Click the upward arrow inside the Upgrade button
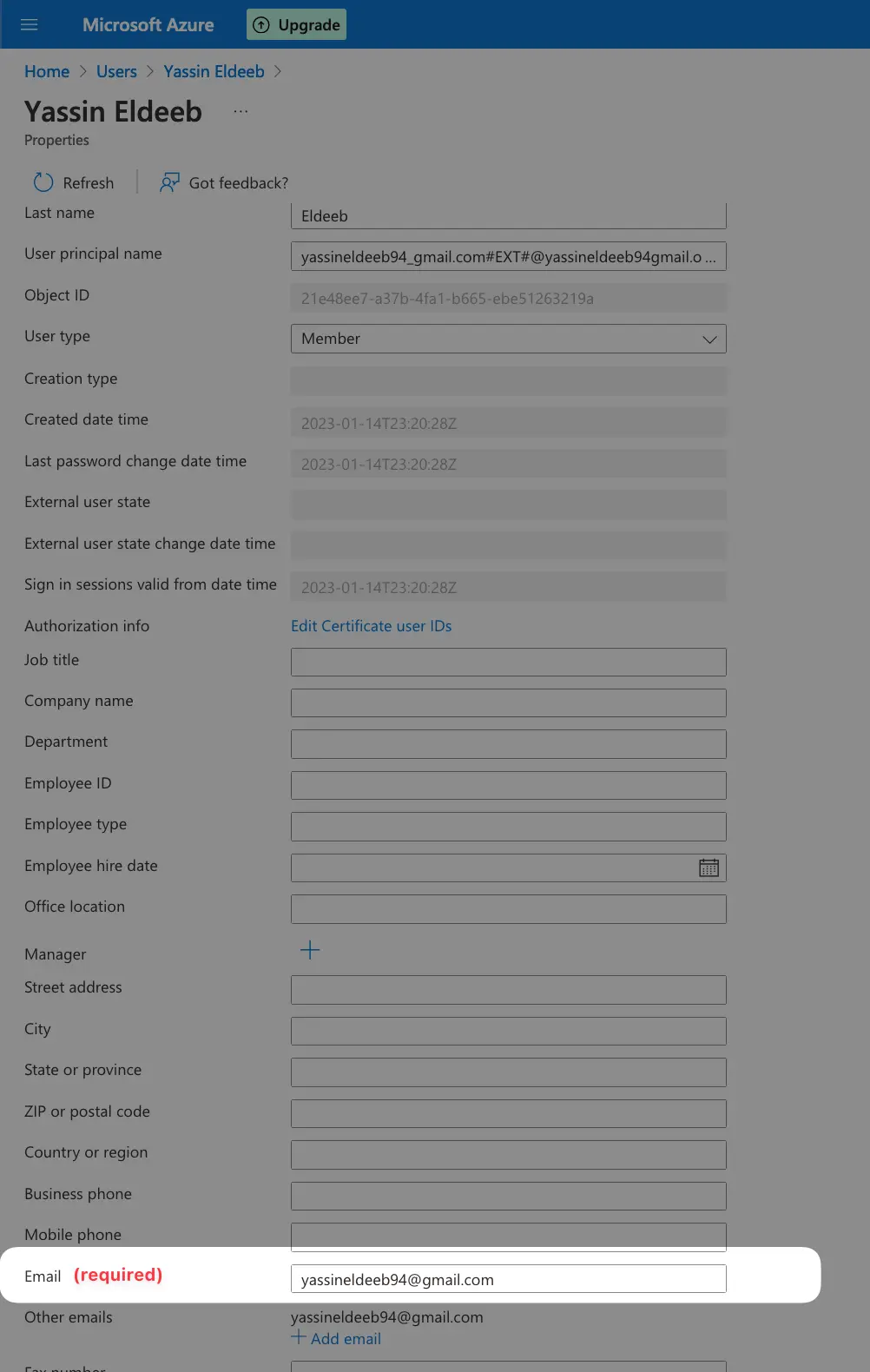 coord(261,24)
